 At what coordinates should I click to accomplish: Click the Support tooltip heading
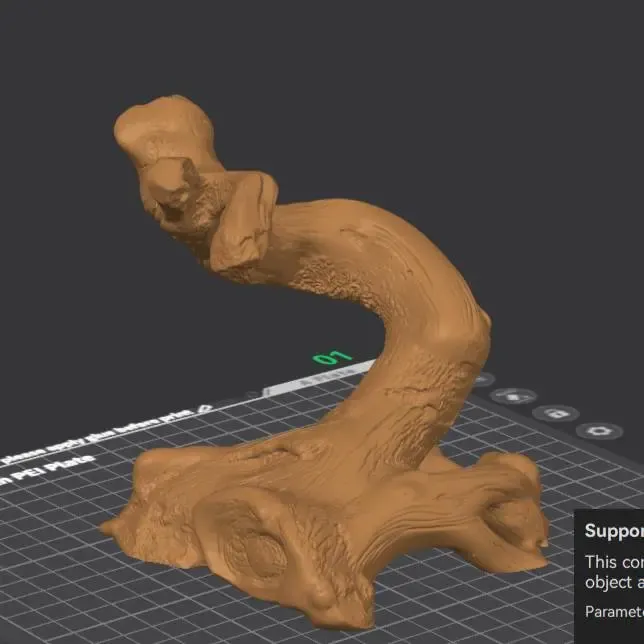click(x=614, y=531)
